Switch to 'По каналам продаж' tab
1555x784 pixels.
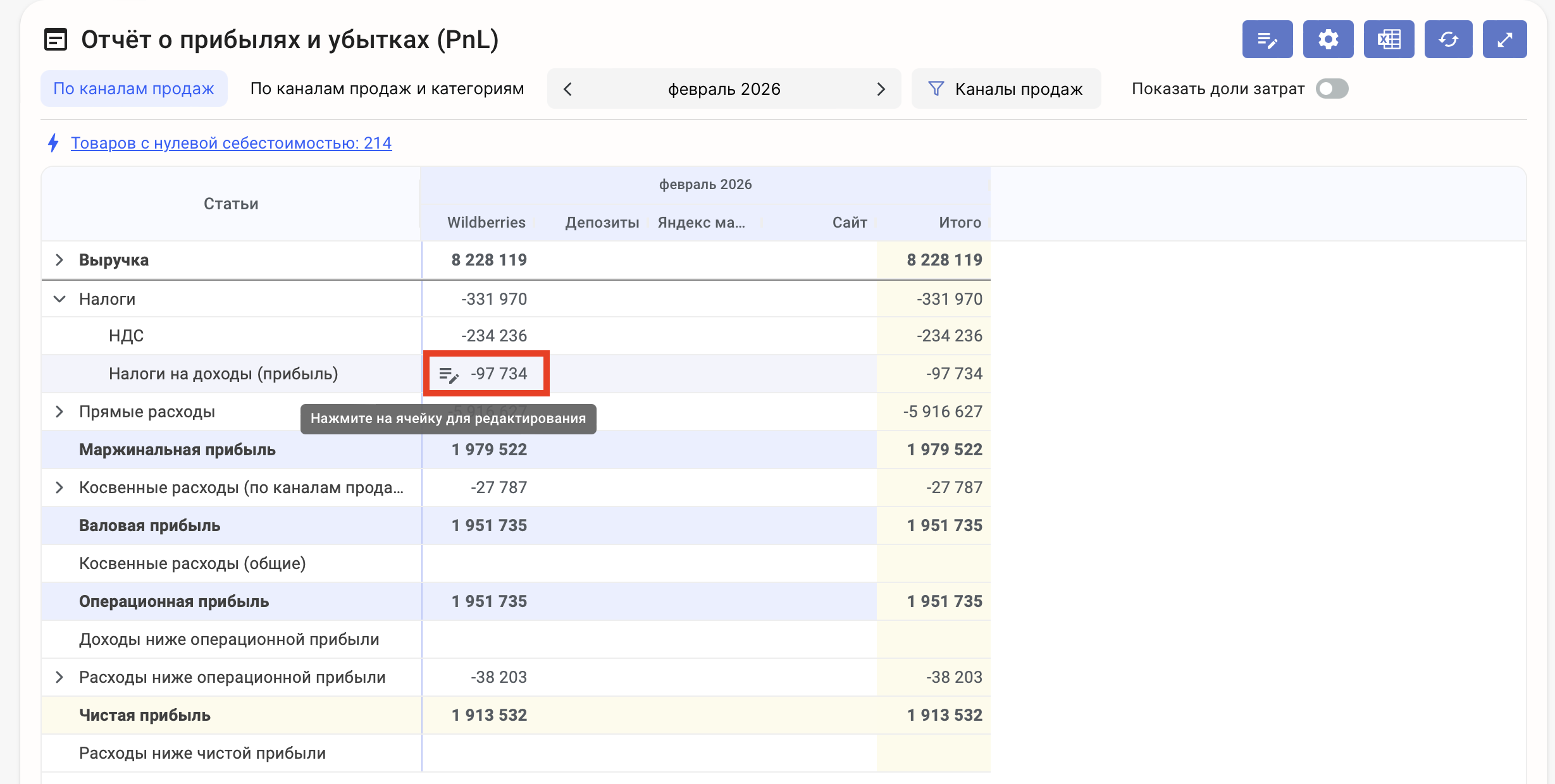click(133, 89)
